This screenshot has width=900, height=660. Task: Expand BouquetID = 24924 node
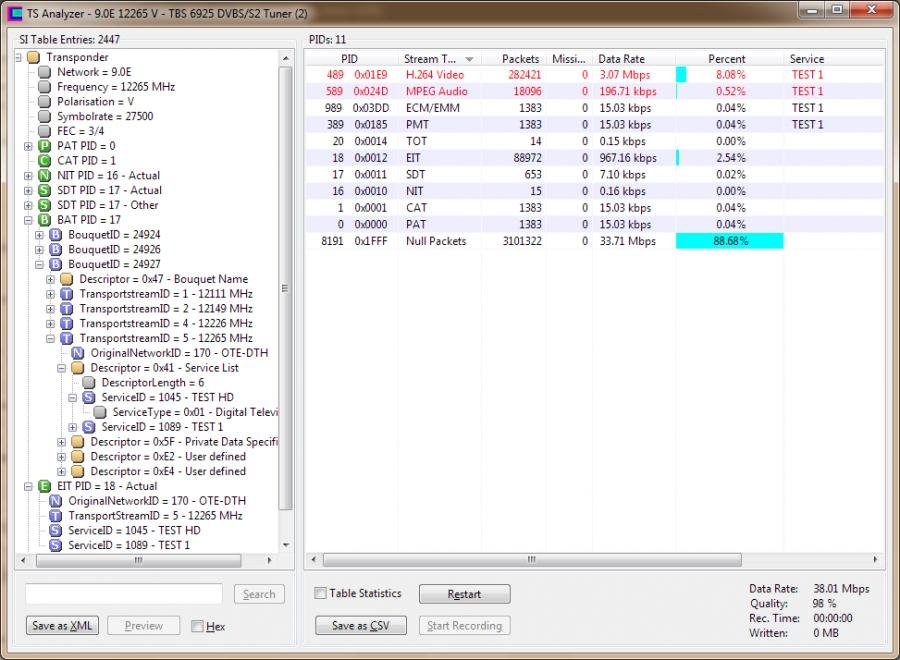click(x=39, y=235)
